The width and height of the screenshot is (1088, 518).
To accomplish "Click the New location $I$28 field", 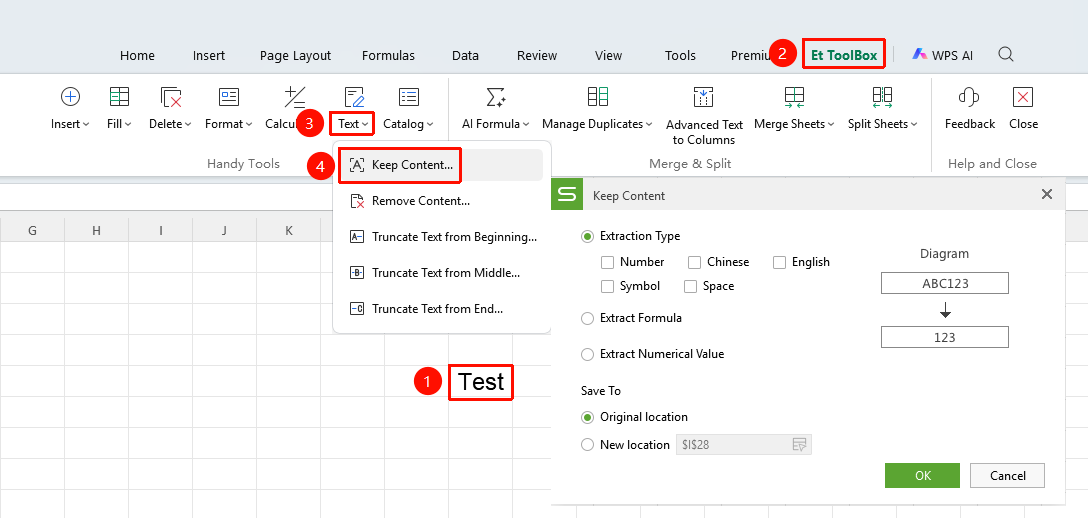I will [x=743, y=445].
